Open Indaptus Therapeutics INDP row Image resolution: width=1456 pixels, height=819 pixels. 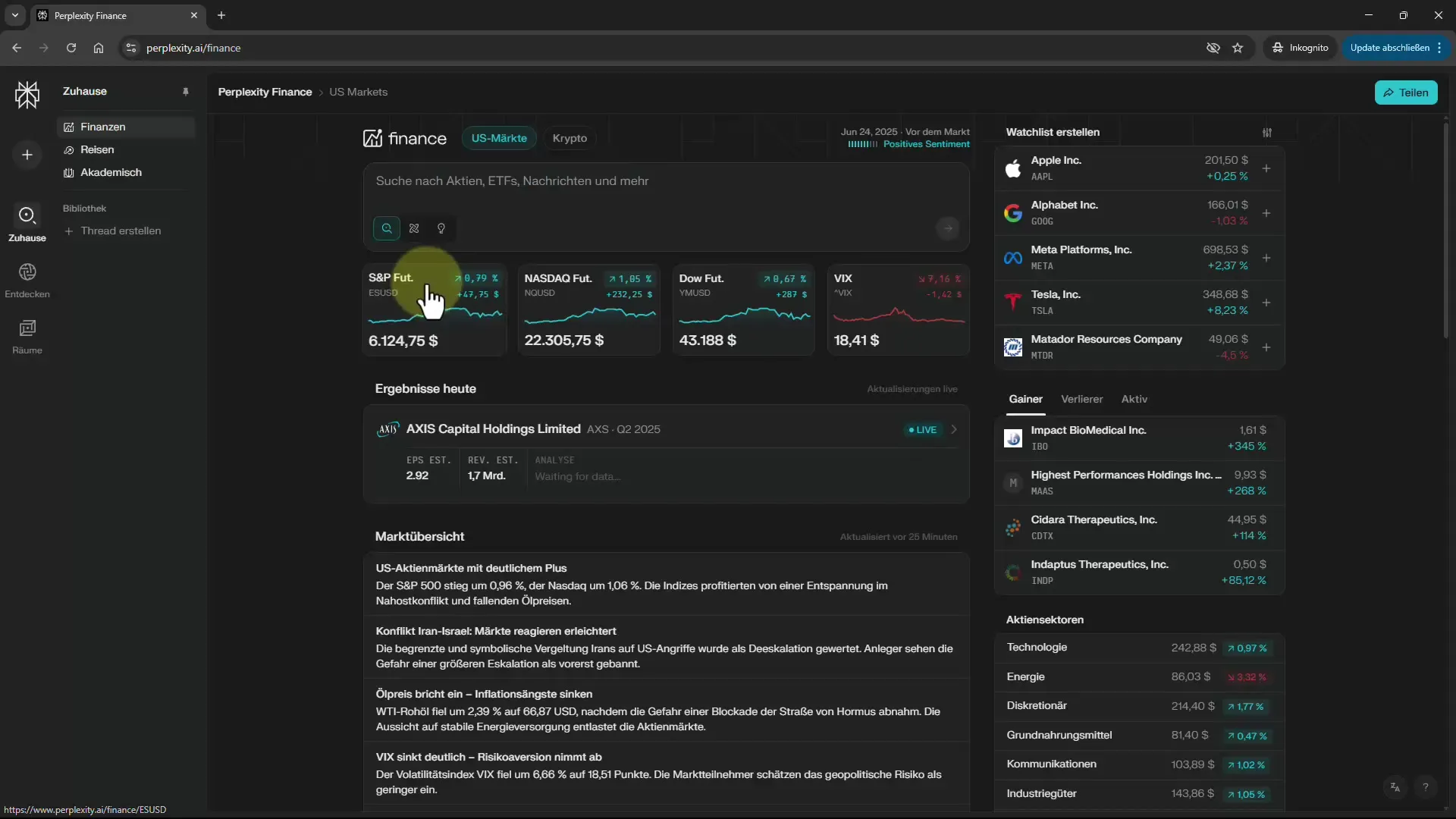click(1139, 573)
